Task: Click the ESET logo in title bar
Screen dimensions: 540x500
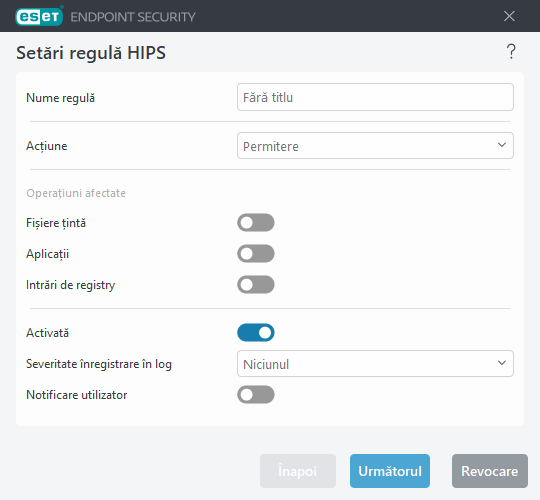Action: point(39,16)
